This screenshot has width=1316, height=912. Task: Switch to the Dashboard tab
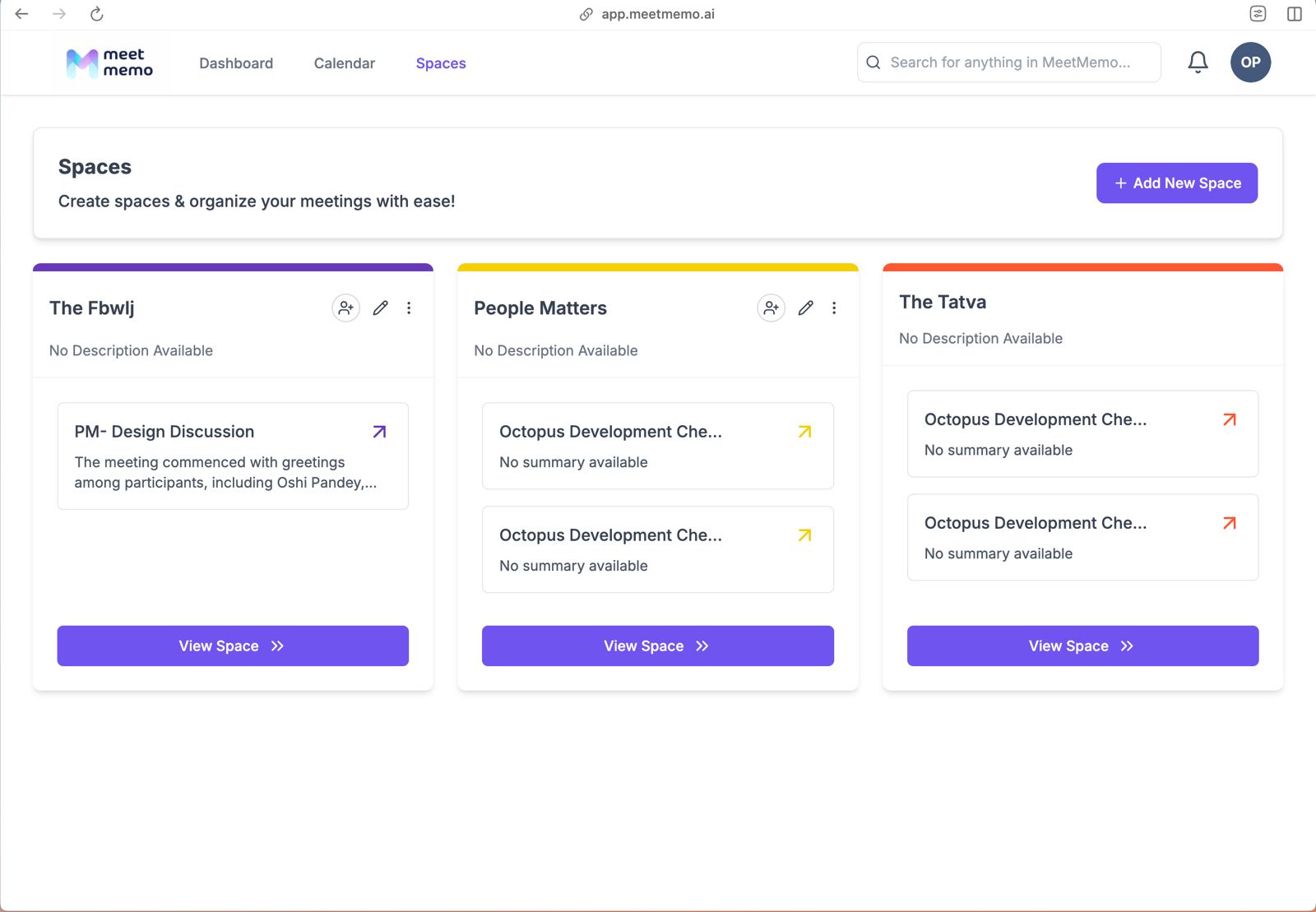(236, 62)
